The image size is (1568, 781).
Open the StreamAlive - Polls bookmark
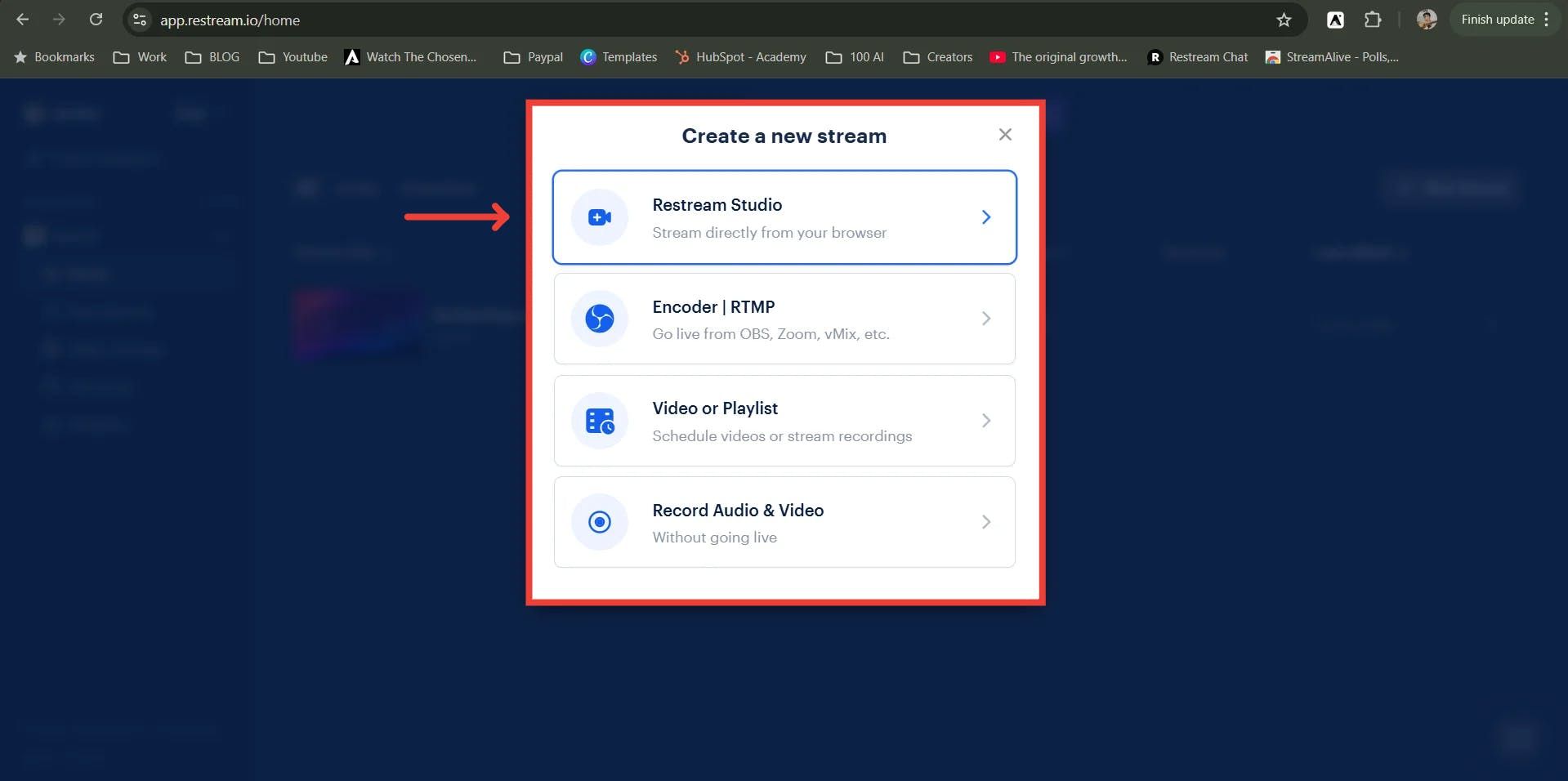1332,57
